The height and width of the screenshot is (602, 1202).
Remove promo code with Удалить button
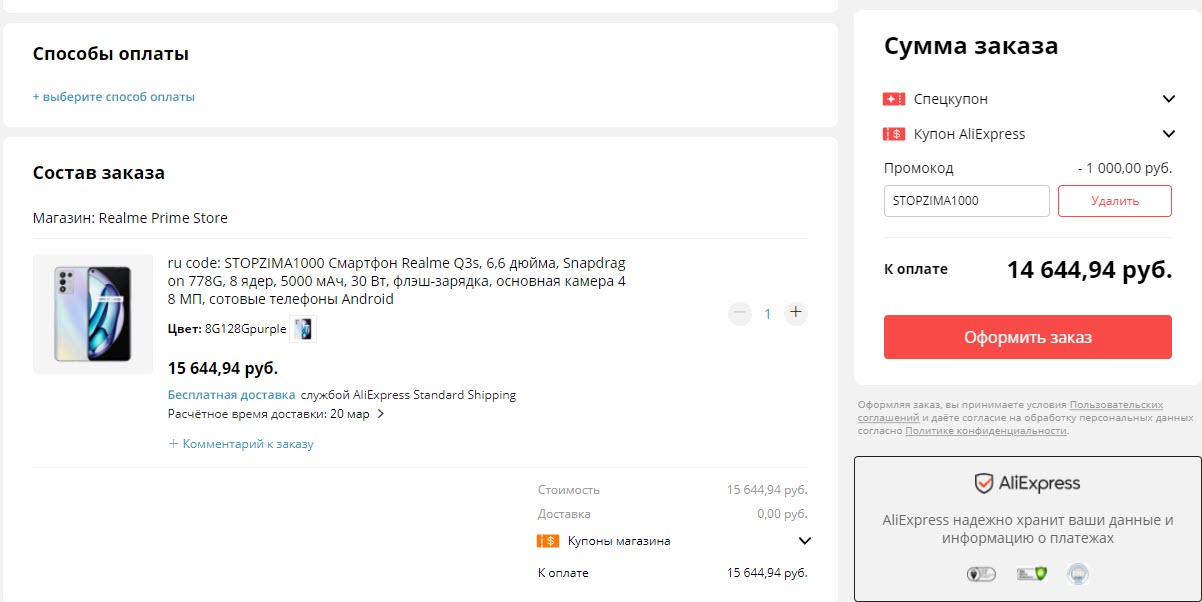[x=1115, y=201]
